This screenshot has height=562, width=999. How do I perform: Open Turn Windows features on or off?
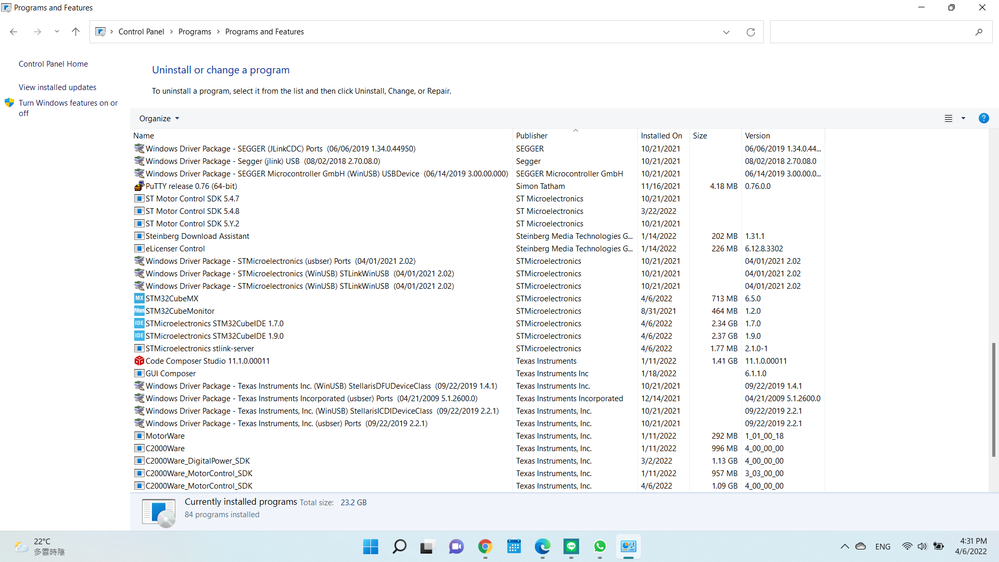(68, 108)
